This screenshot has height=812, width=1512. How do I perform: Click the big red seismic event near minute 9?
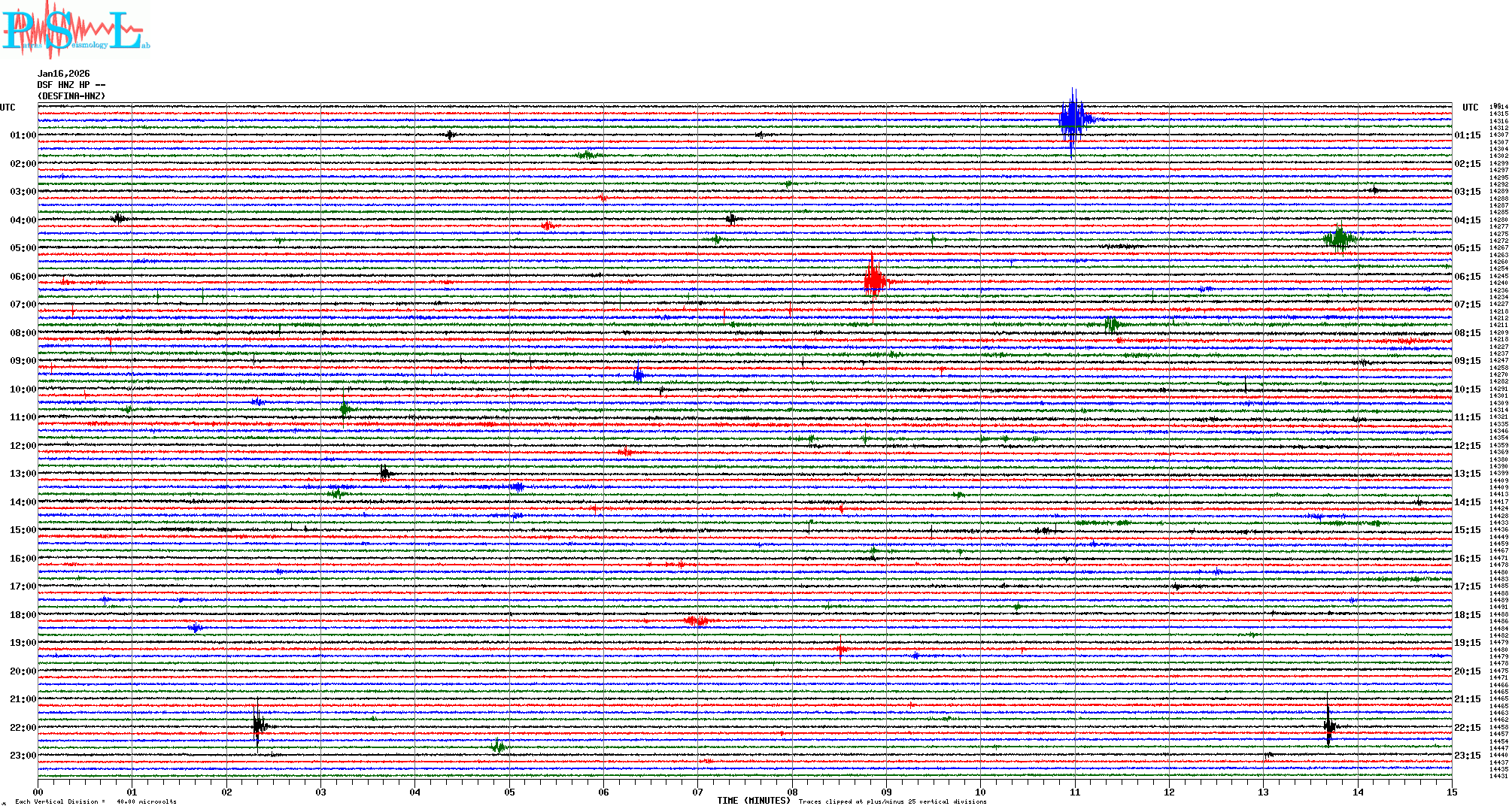point(873,281)
